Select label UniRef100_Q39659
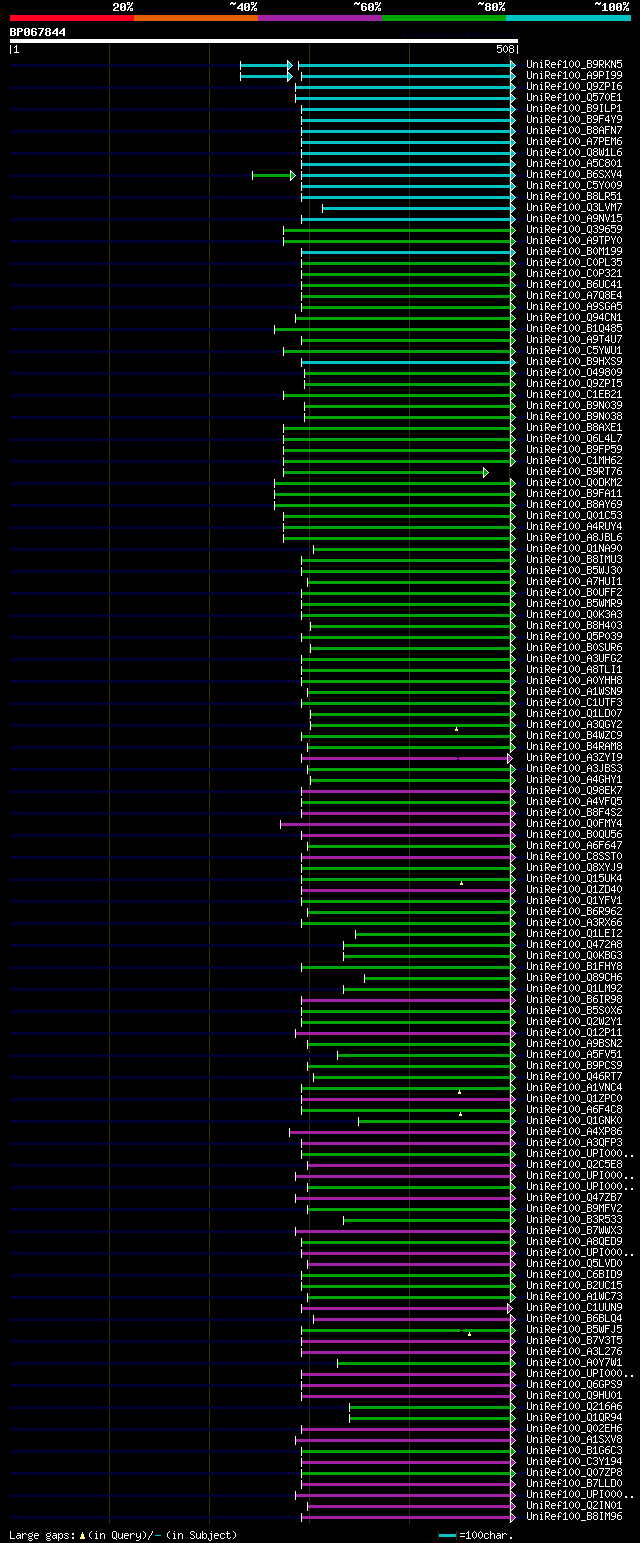Image resolution: width=640 pixels, height=1543 pixels. (574, 229)
